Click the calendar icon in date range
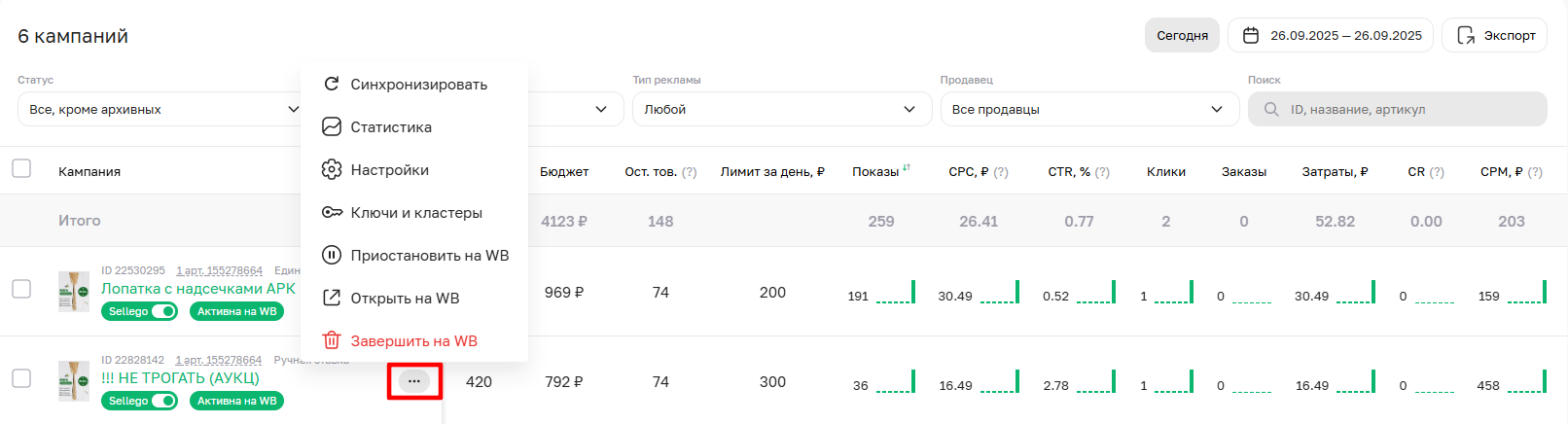The width and height of the screenshot is (1568, 424). tap(1251, 35)
